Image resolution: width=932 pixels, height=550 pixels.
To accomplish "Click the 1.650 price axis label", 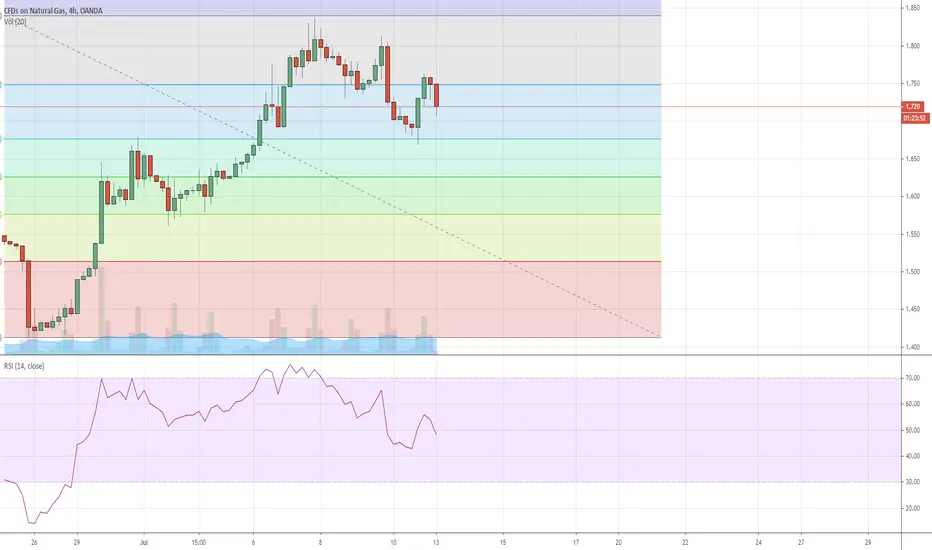I will tap(912, 159).
